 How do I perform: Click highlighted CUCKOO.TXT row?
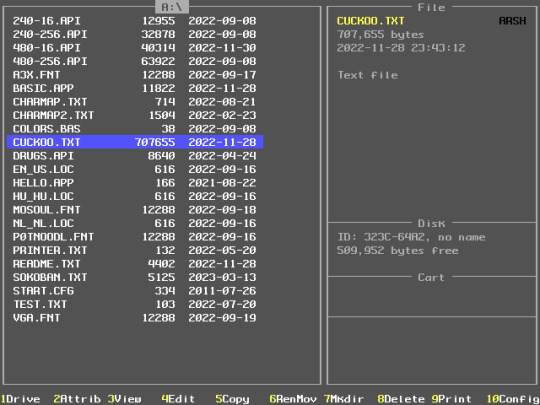click(x=135, y=142)
